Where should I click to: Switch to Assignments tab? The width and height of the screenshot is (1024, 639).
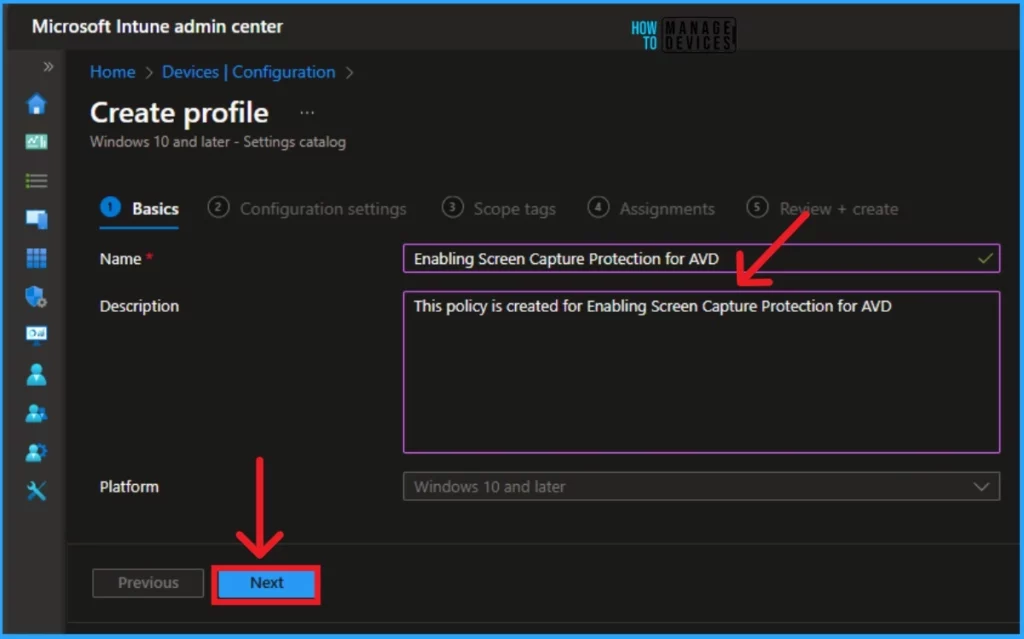(x=651, y=208)
